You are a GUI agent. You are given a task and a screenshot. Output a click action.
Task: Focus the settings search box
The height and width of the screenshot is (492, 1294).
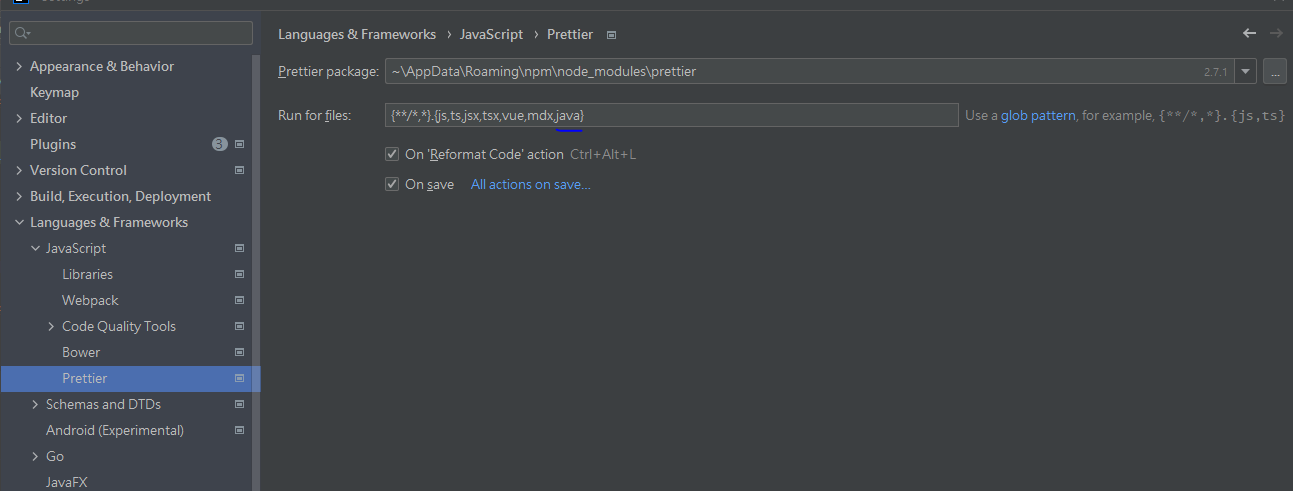click(x=131, y=34)
